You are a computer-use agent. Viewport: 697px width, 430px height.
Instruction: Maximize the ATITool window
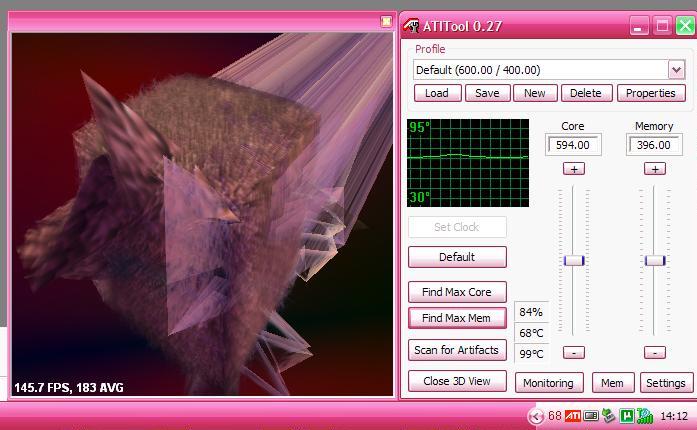click(662, 26)
